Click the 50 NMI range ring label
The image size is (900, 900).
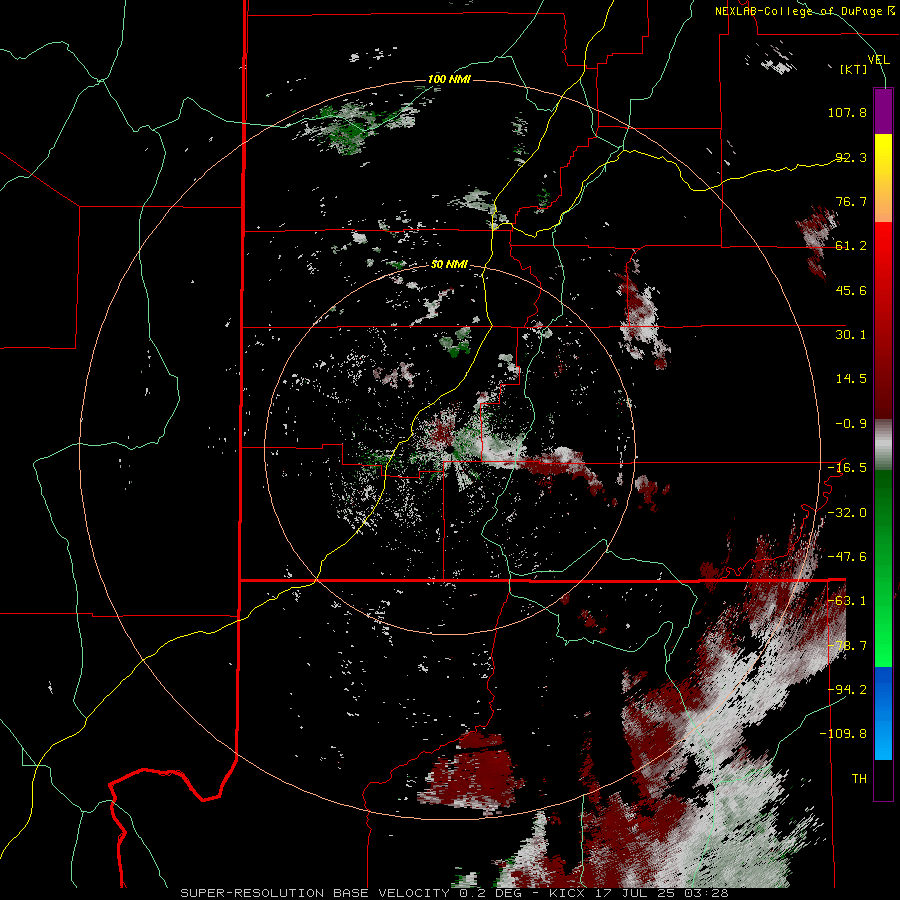click(449, 264)
